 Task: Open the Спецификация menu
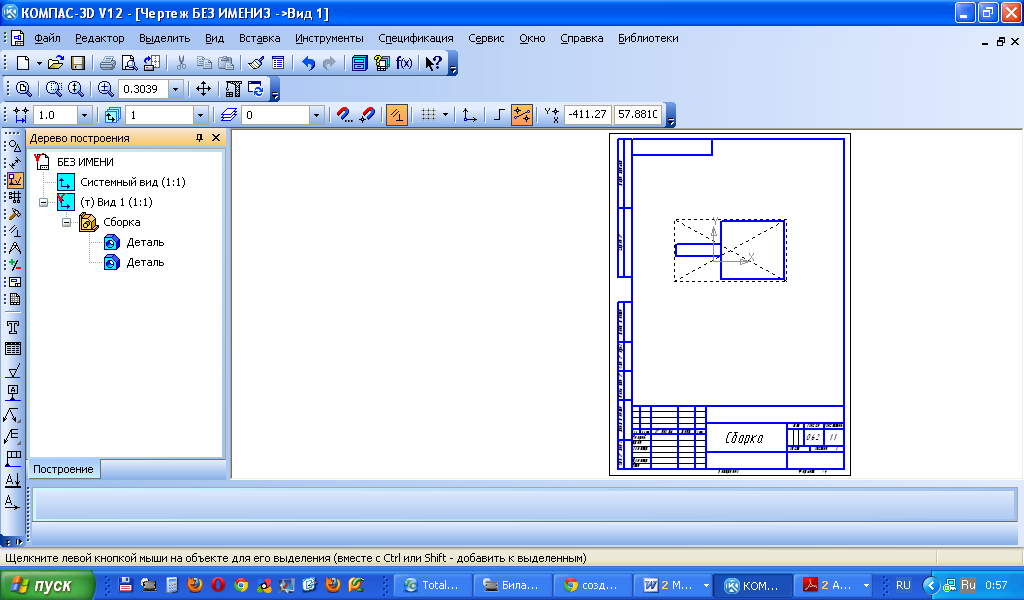[x=416, y=38]
